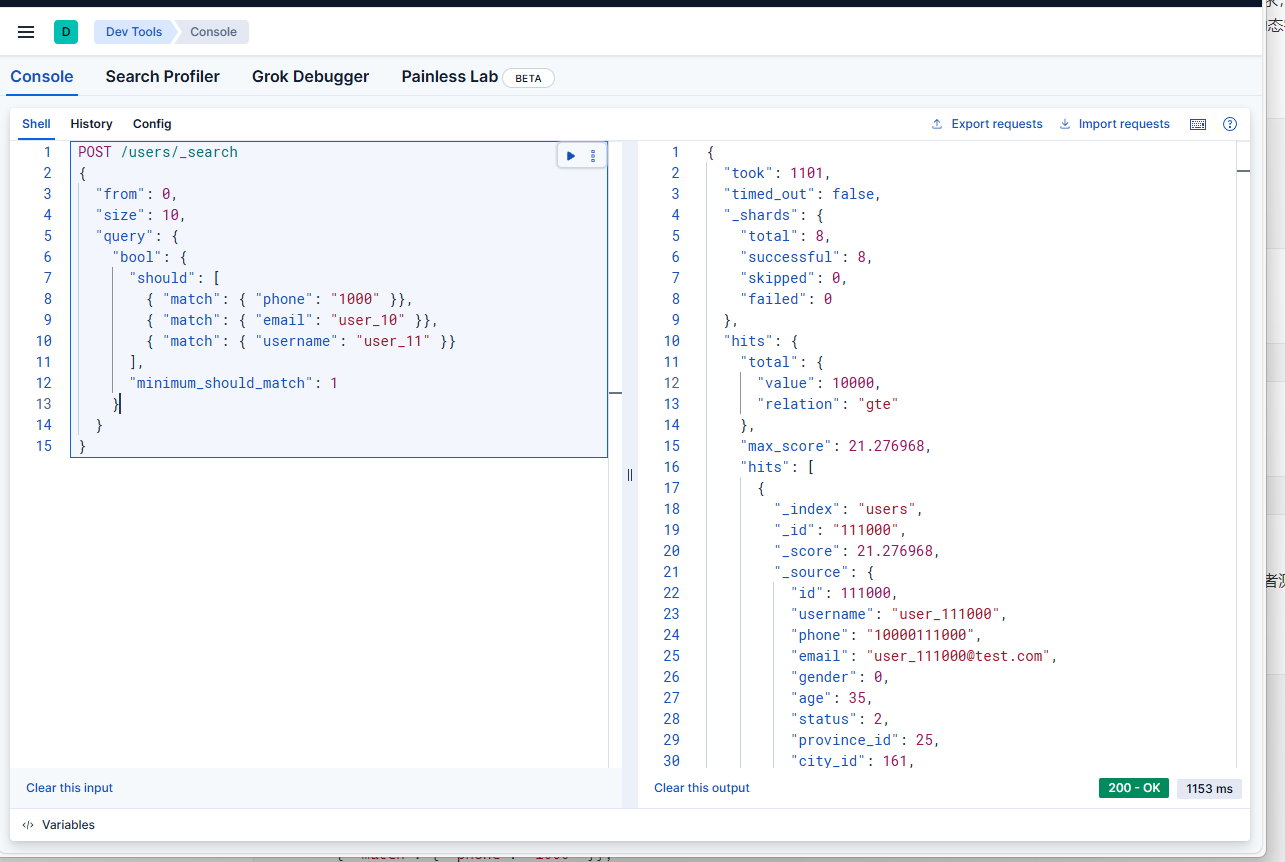Switch to the Search Profiler tab
Viewport: 1285px width, 862px height.
pos(162,77)
